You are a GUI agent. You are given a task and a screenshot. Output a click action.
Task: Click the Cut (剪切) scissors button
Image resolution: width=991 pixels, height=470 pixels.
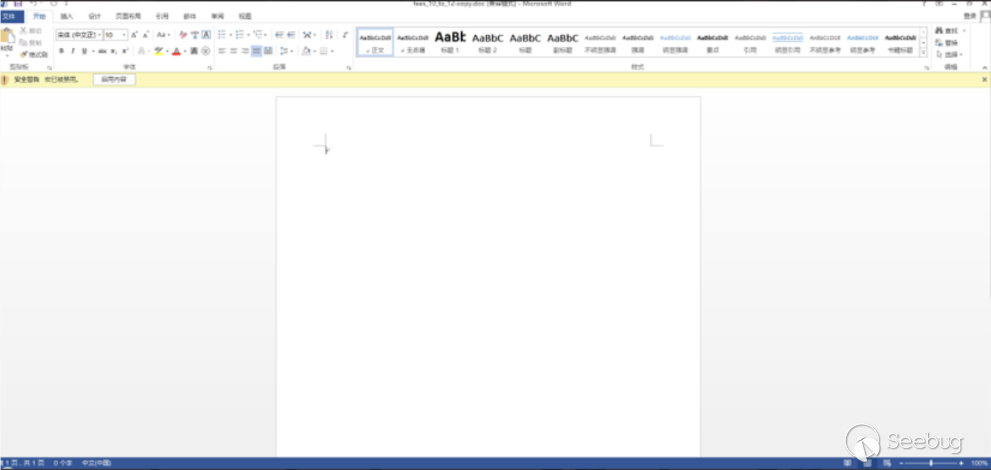(30, 30)
